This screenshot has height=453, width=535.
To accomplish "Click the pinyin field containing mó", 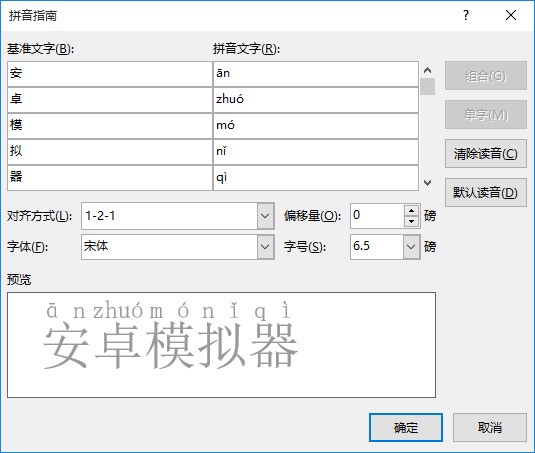I will (x=316, y=126).
